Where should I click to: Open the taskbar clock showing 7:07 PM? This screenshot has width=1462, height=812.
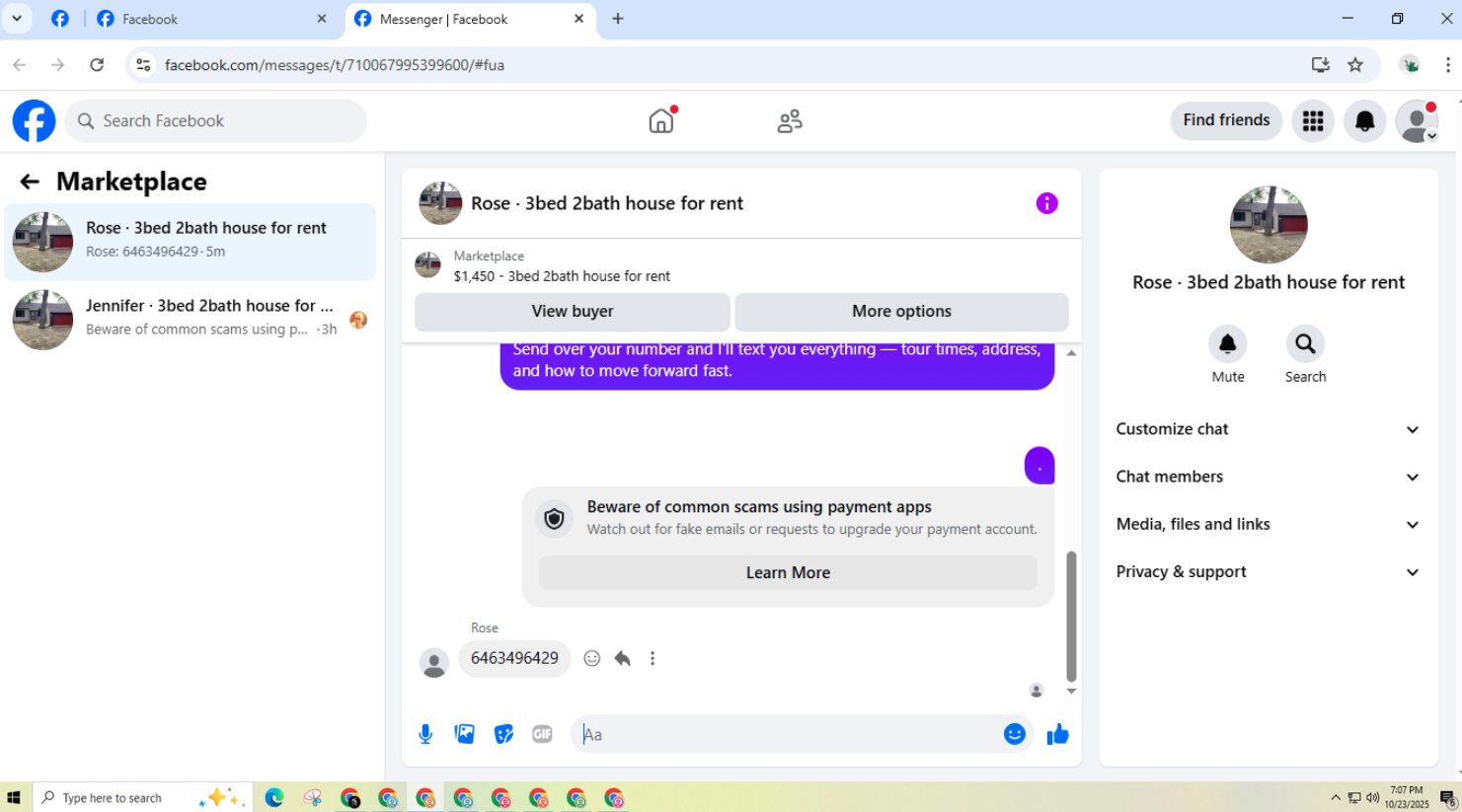click(x=1406, y=797)
